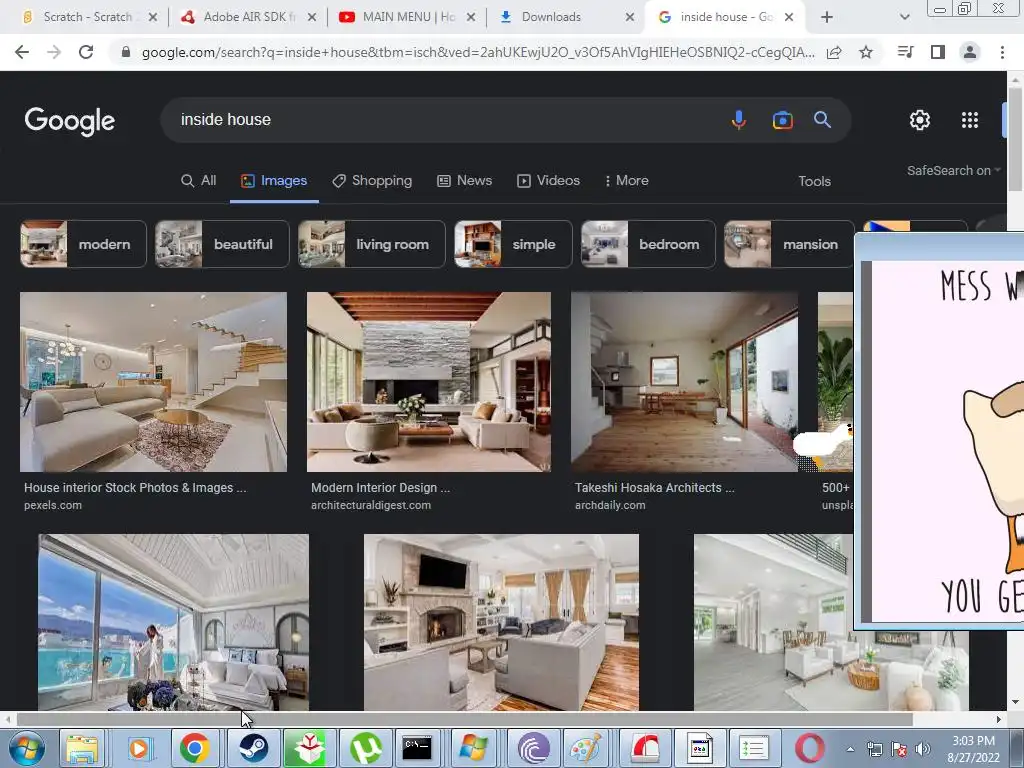Image resolution: width=1024 pixels, height=768 pixels.
Task: Open Modern Interior Design result link
Action: (x=380, y=488)
